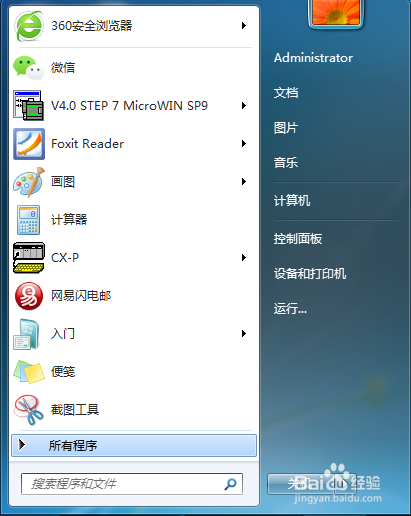Launch the 计算器 calculator icon
The height and width of the screenshot is (516, 411).
coord(29,220)
